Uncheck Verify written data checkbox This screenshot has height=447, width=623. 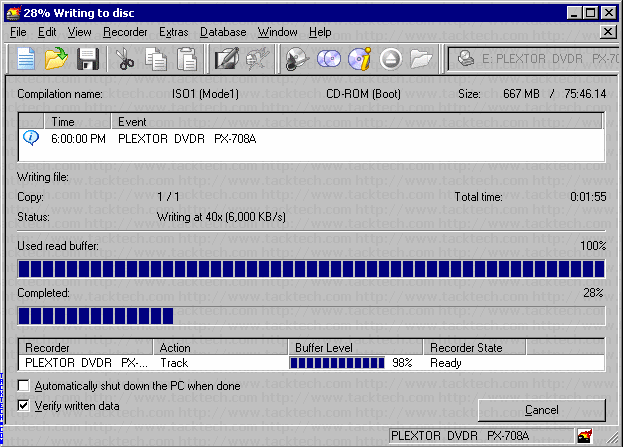tap(24, 405)
